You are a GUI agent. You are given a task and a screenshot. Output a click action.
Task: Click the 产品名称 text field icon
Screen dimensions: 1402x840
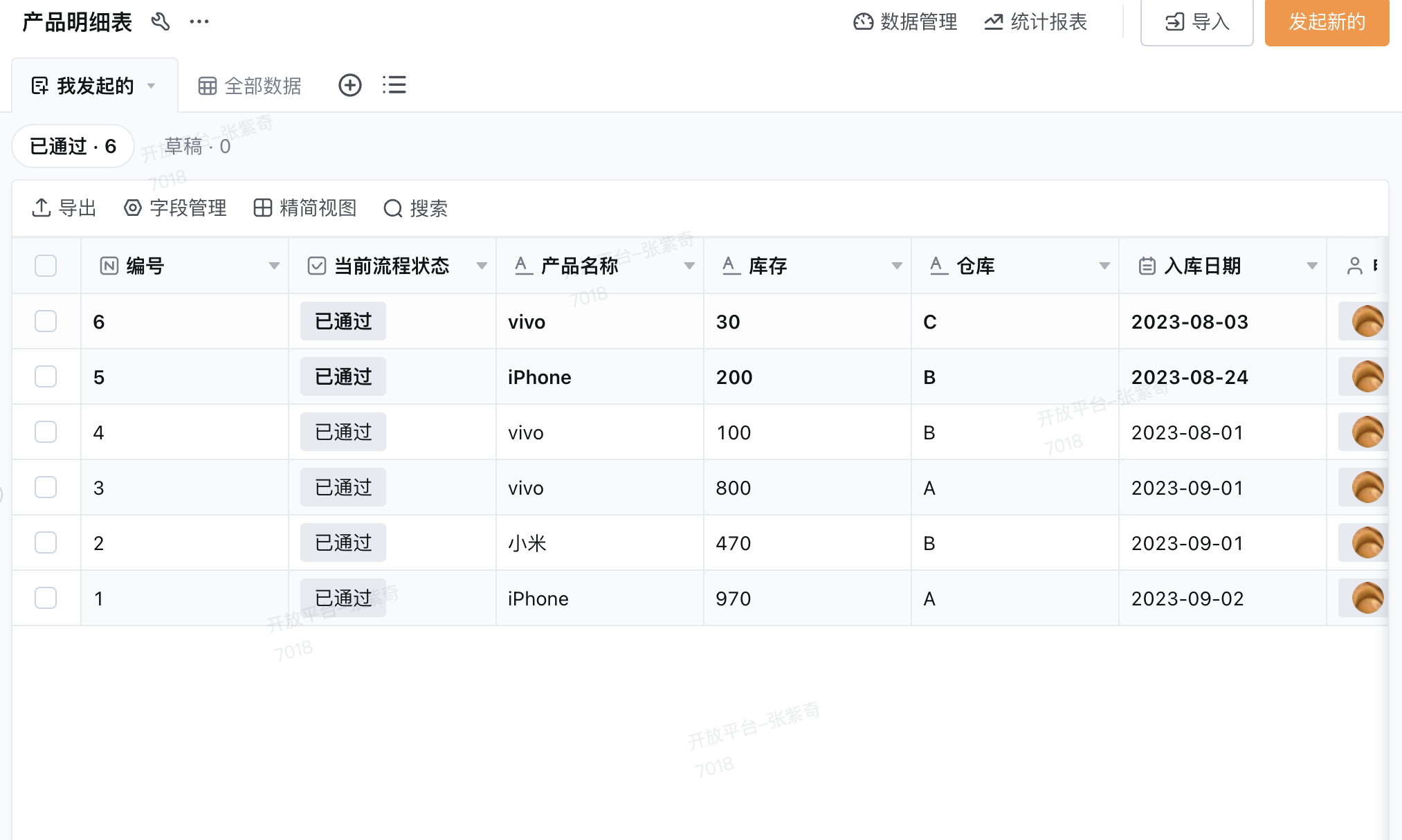[524, 265]
